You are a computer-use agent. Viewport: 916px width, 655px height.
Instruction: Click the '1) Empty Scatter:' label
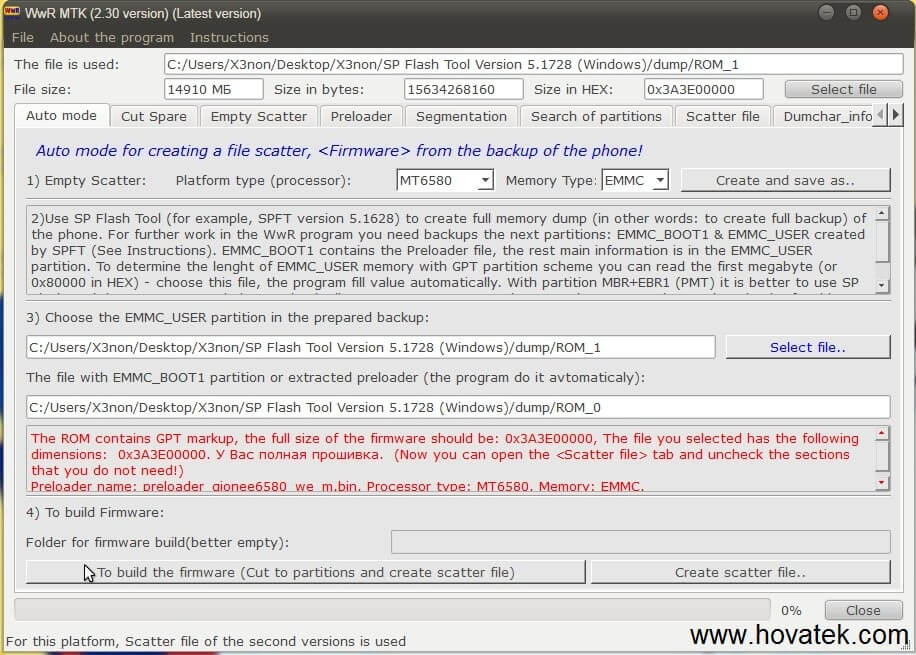tap(86, 181)
